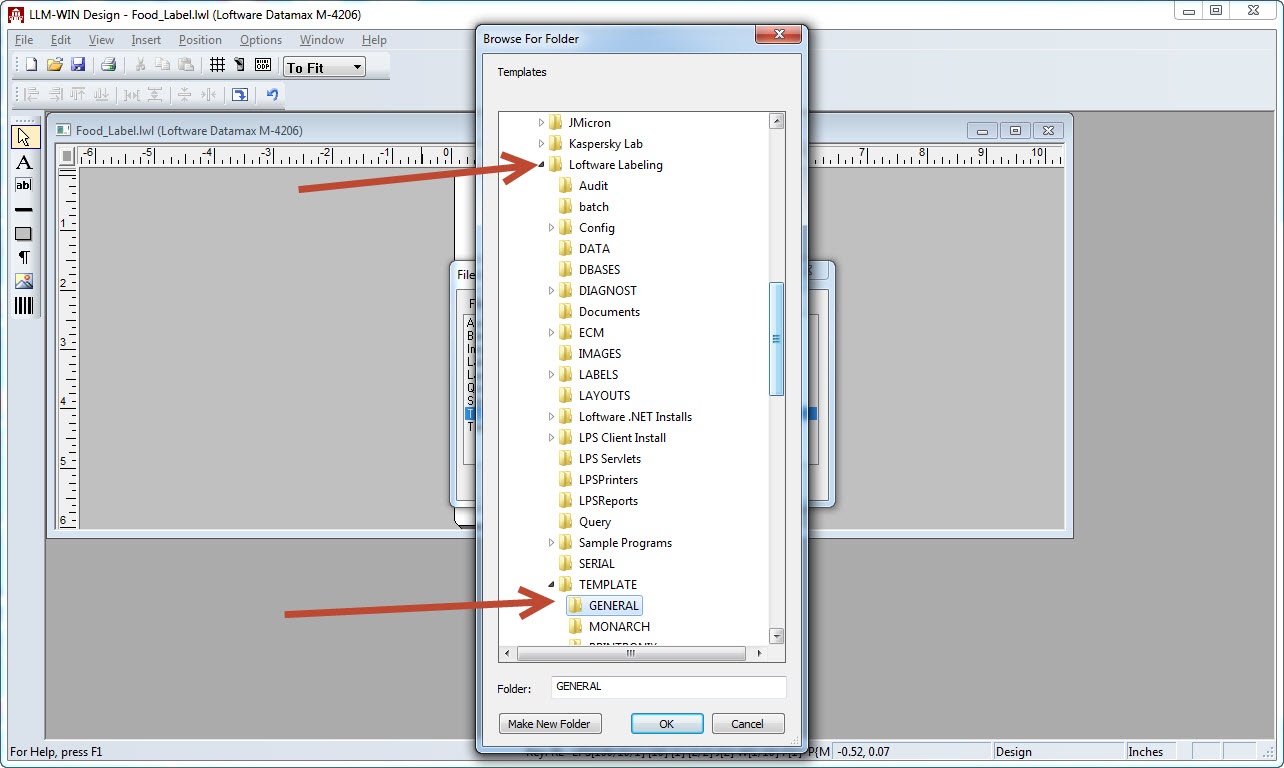Select the LAYOUTS folder
This screenshot has width=1284, height=768.
pos(604,396)
